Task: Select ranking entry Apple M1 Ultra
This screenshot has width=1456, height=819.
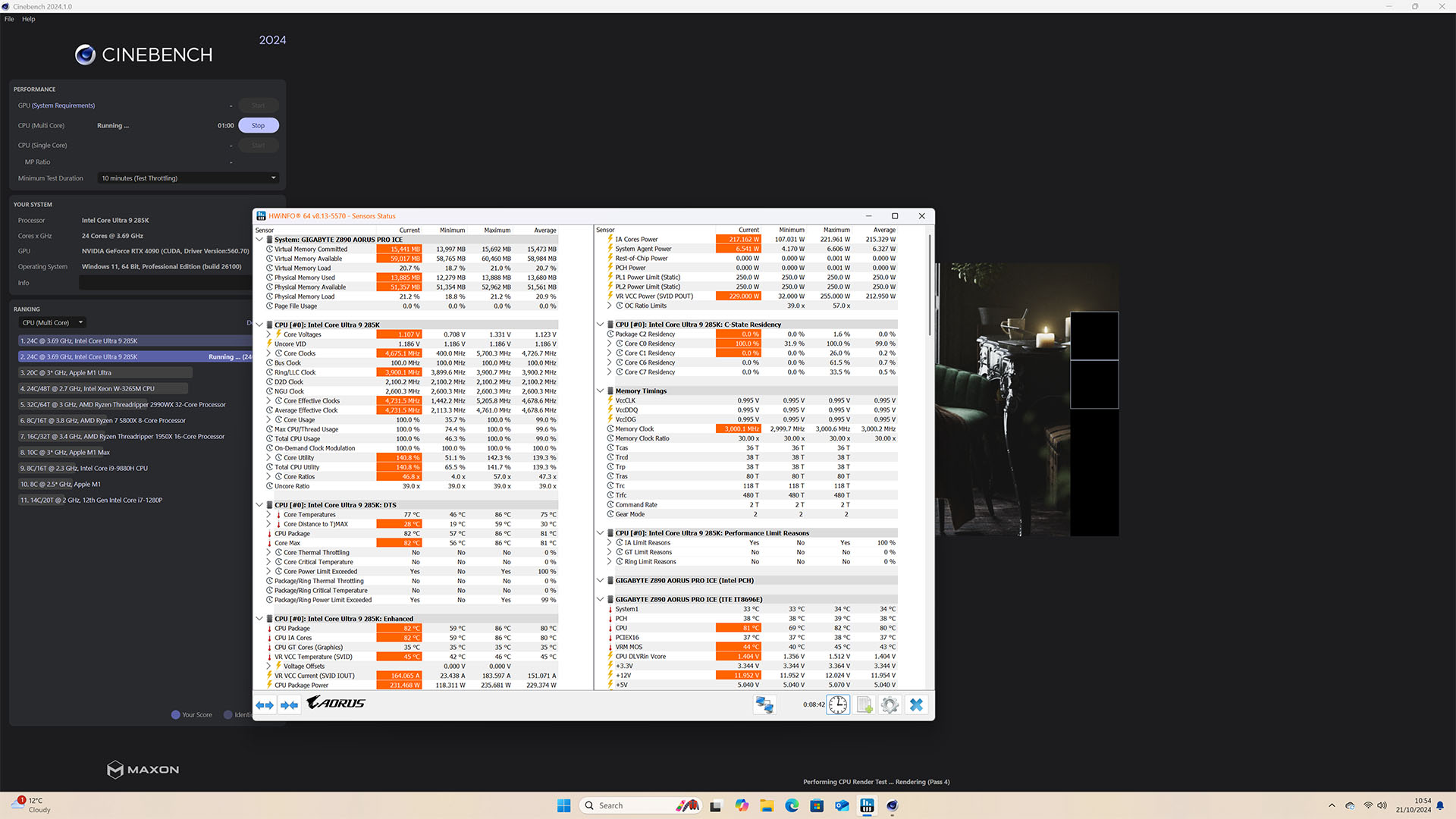Action: (105, 373)
